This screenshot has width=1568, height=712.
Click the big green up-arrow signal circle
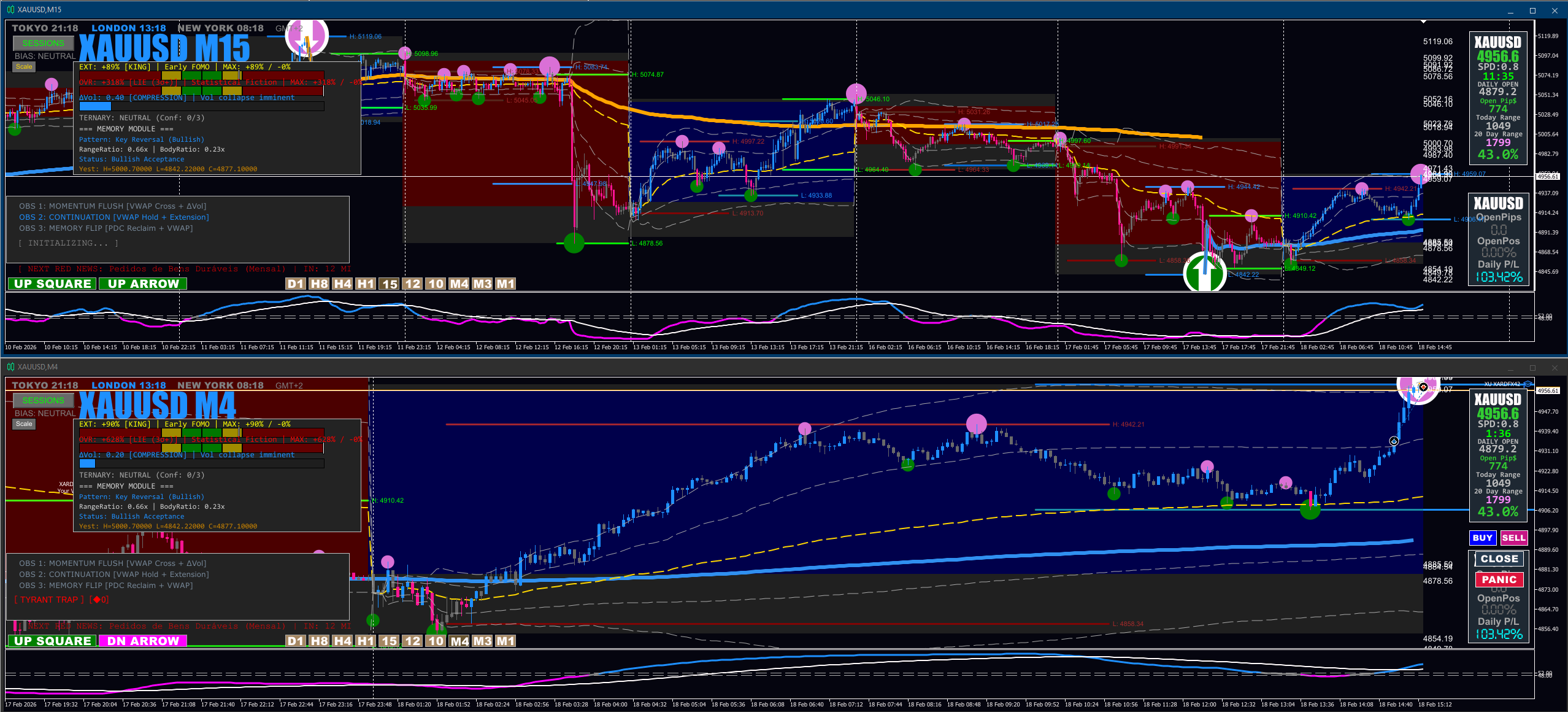1204,273
